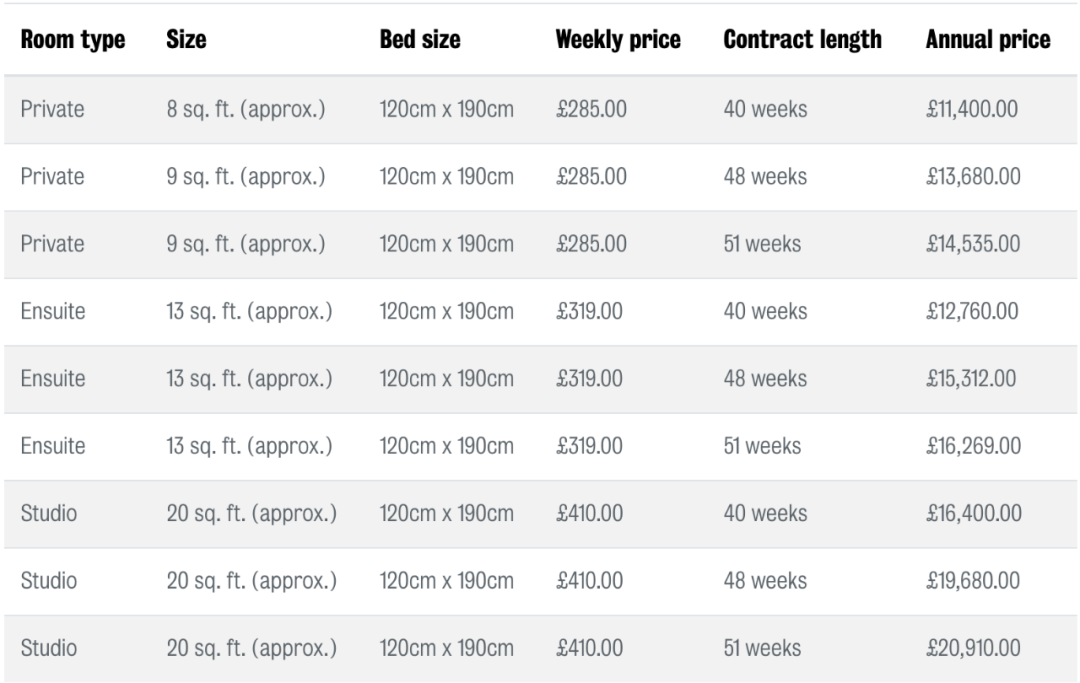
Task: Click the 51 weeks cell in the £20,910.00 row
Action: (x=762, y=648)
